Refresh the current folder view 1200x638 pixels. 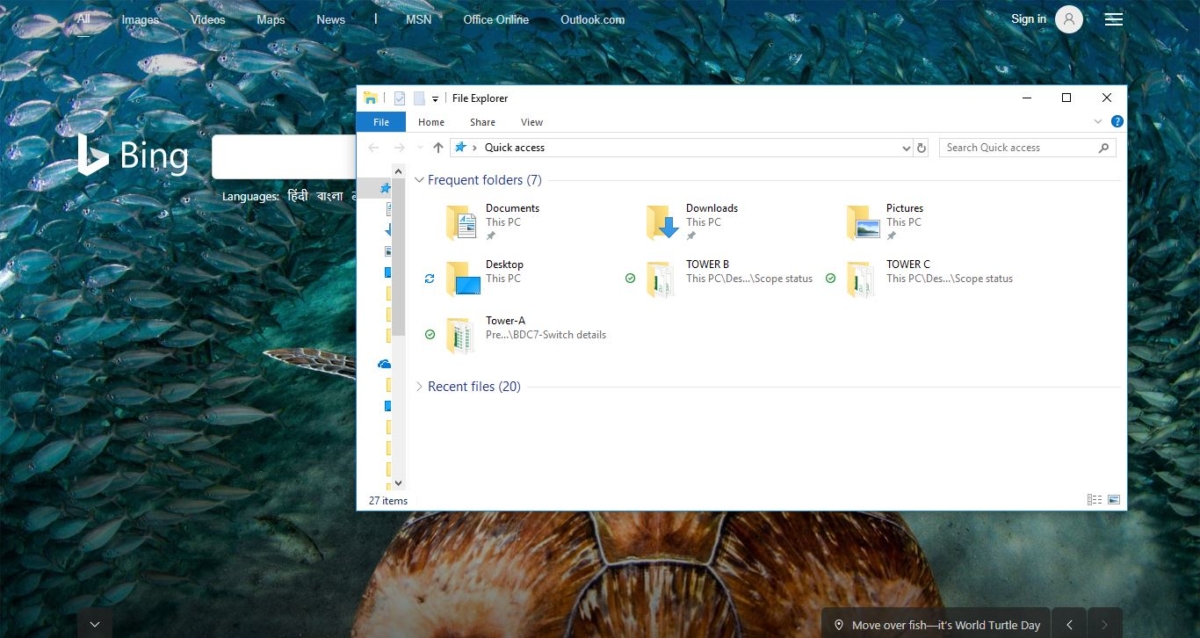(921, 147)
